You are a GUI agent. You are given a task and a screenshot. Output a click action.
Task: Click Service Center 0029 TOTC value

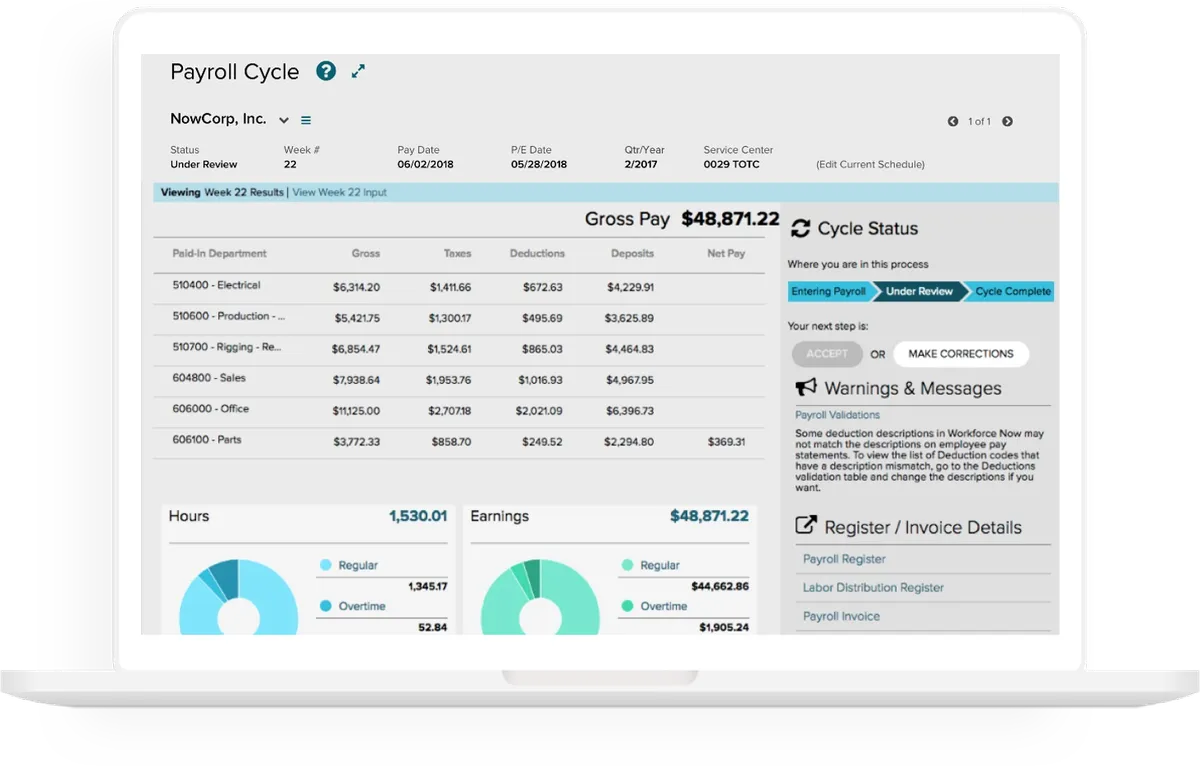[732, 165]
